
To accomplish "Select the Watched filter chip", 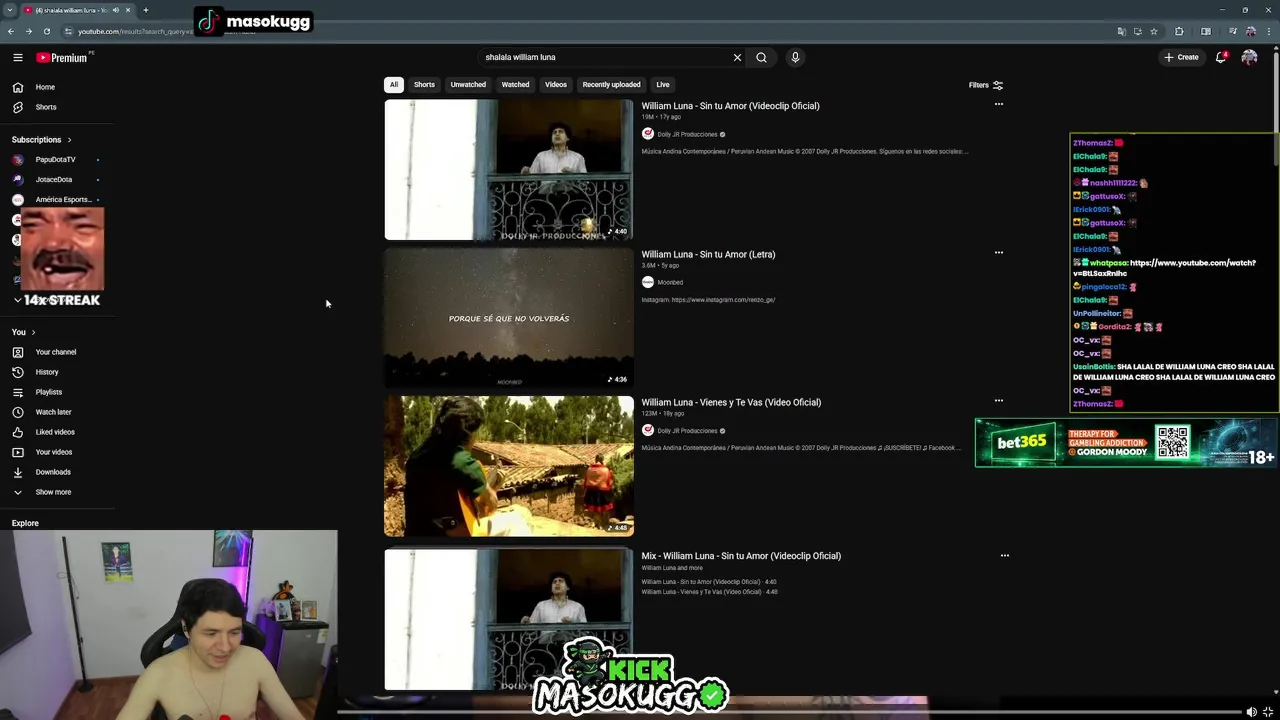I will click(x=515, y=85).
